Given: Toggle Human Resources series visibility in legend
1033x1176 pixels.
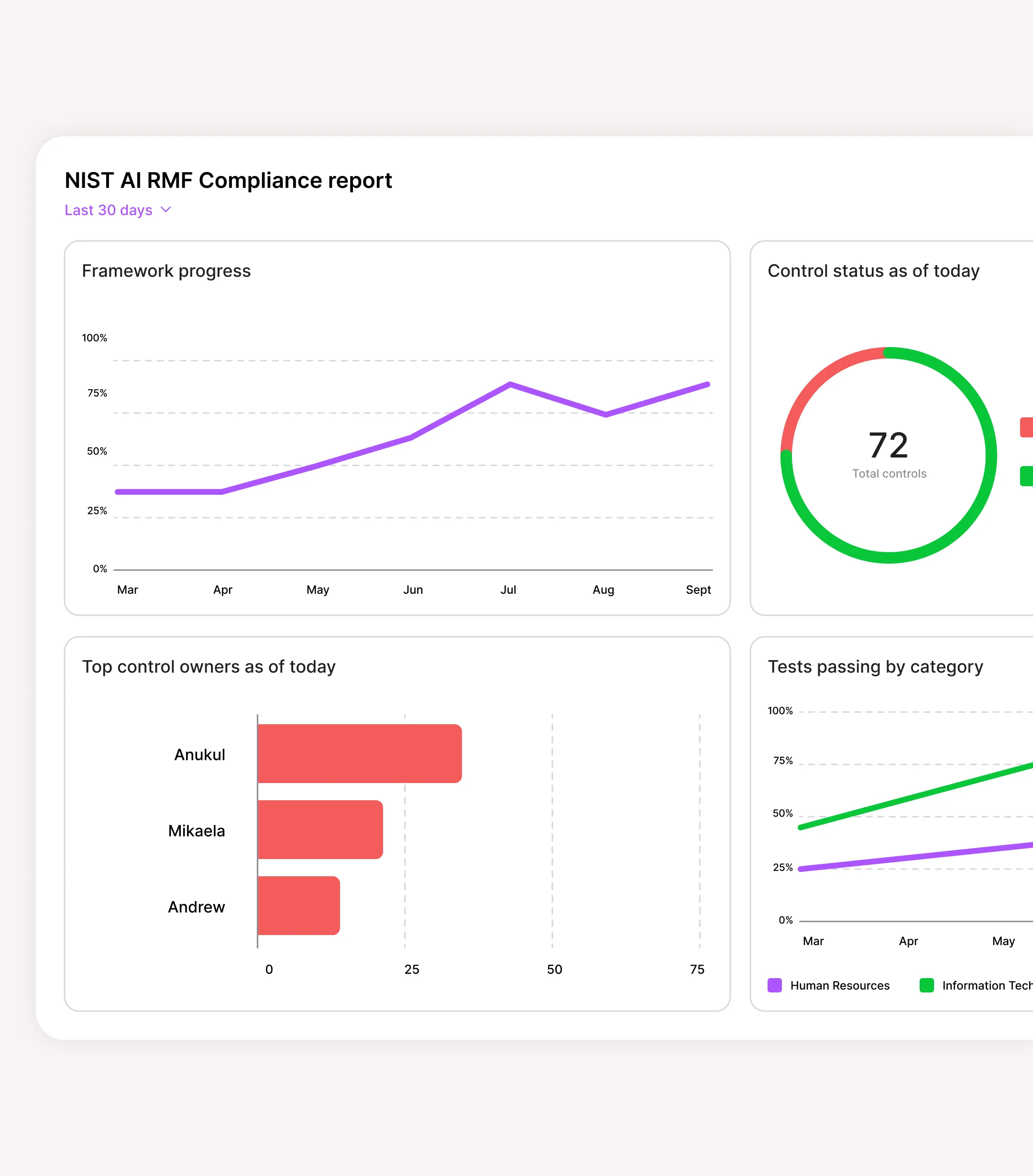Looking at the screenshot, I should coord(775,985).
